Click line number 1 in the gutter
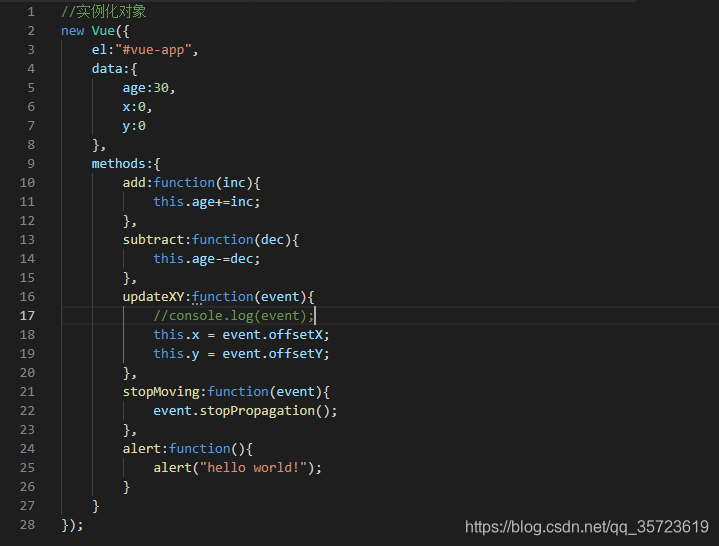719x546 pixels. pos(31,11)
